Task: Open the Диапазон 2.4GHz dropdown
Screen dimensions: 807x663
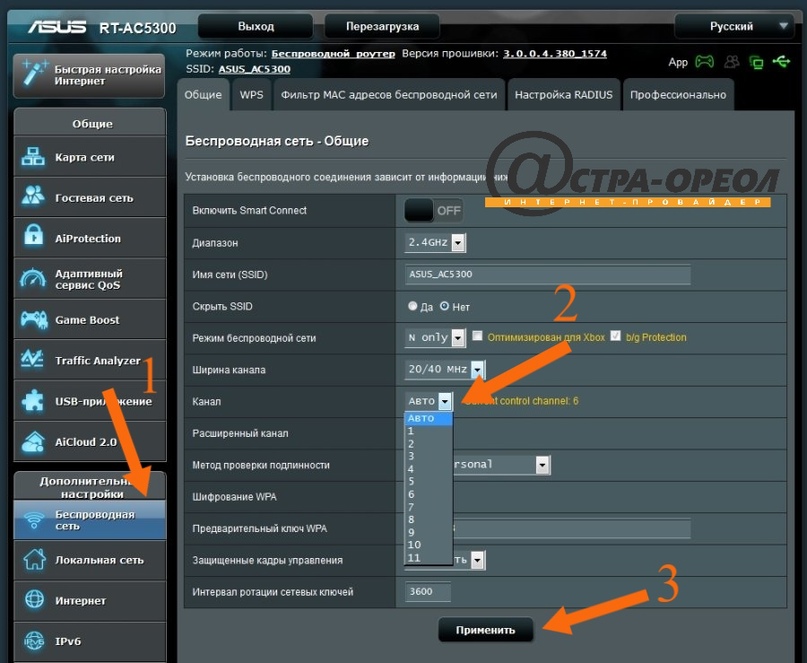Action: click(435, 242)
